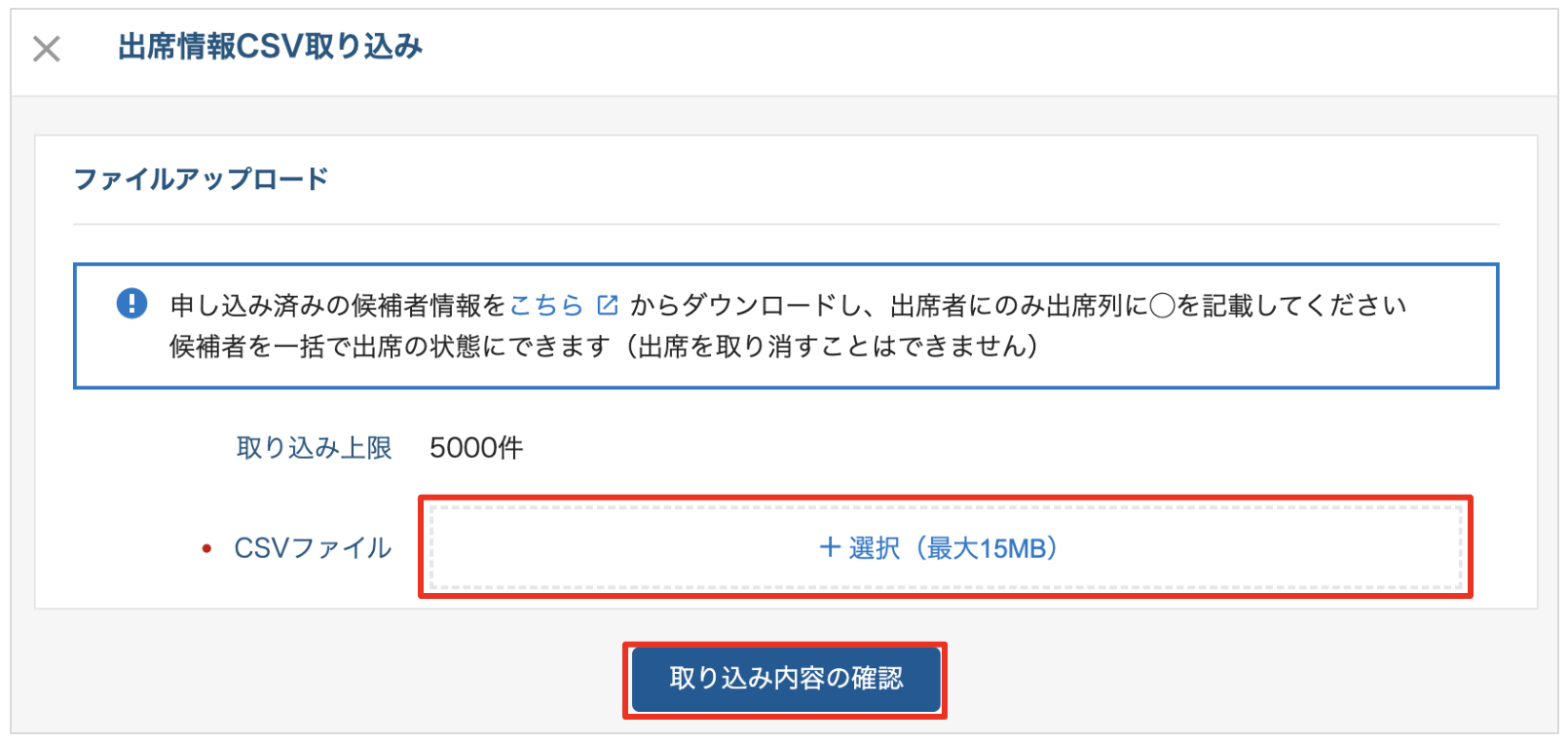This screenshot has height=744, width=1568.
Task: Close the CSV import dialog with X
Action: [x=47, y=49]
